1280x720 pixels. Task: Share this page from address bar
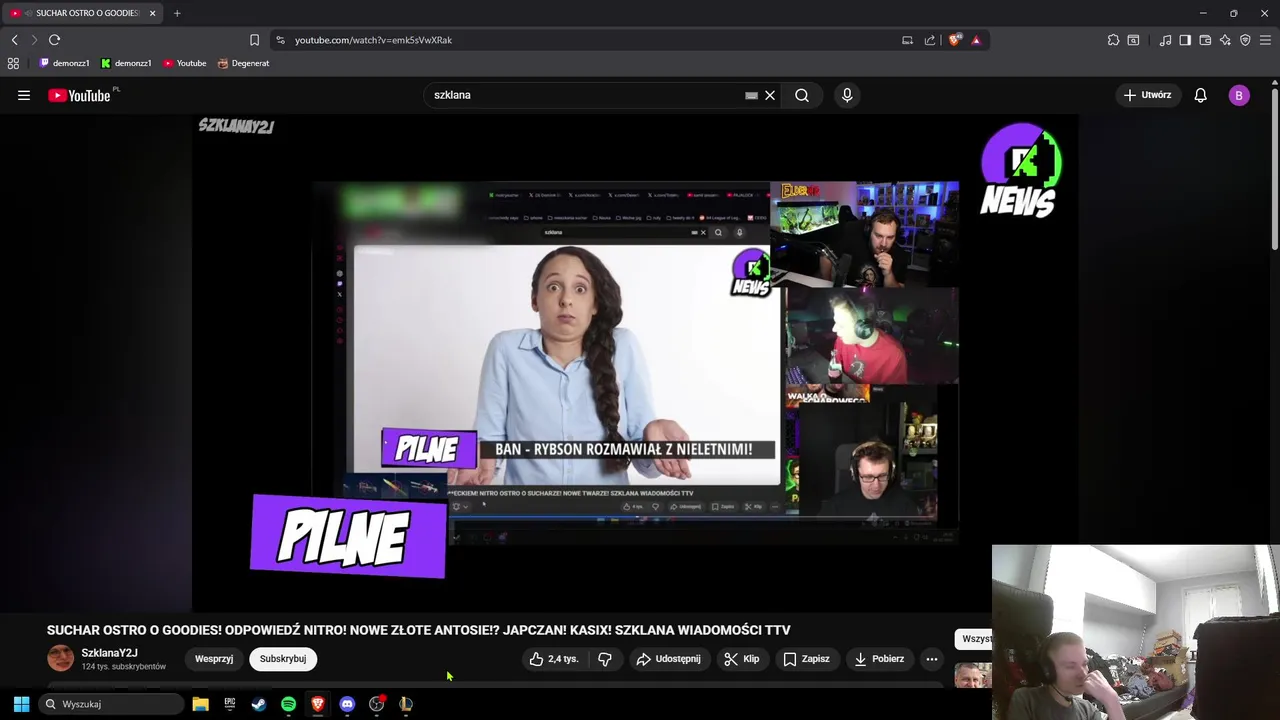(930, 40)
